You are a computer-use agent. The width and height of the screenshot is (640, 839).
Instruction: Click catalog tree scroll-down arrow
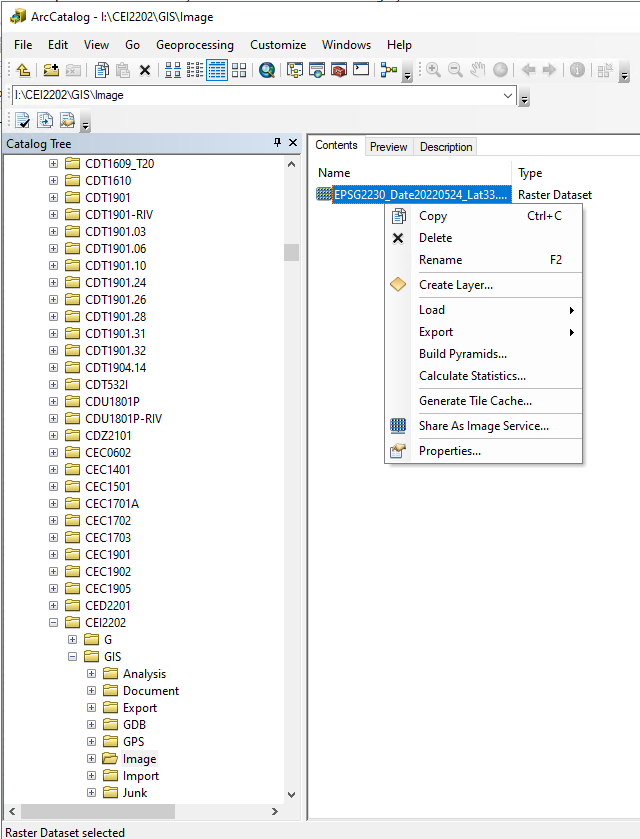292,795
